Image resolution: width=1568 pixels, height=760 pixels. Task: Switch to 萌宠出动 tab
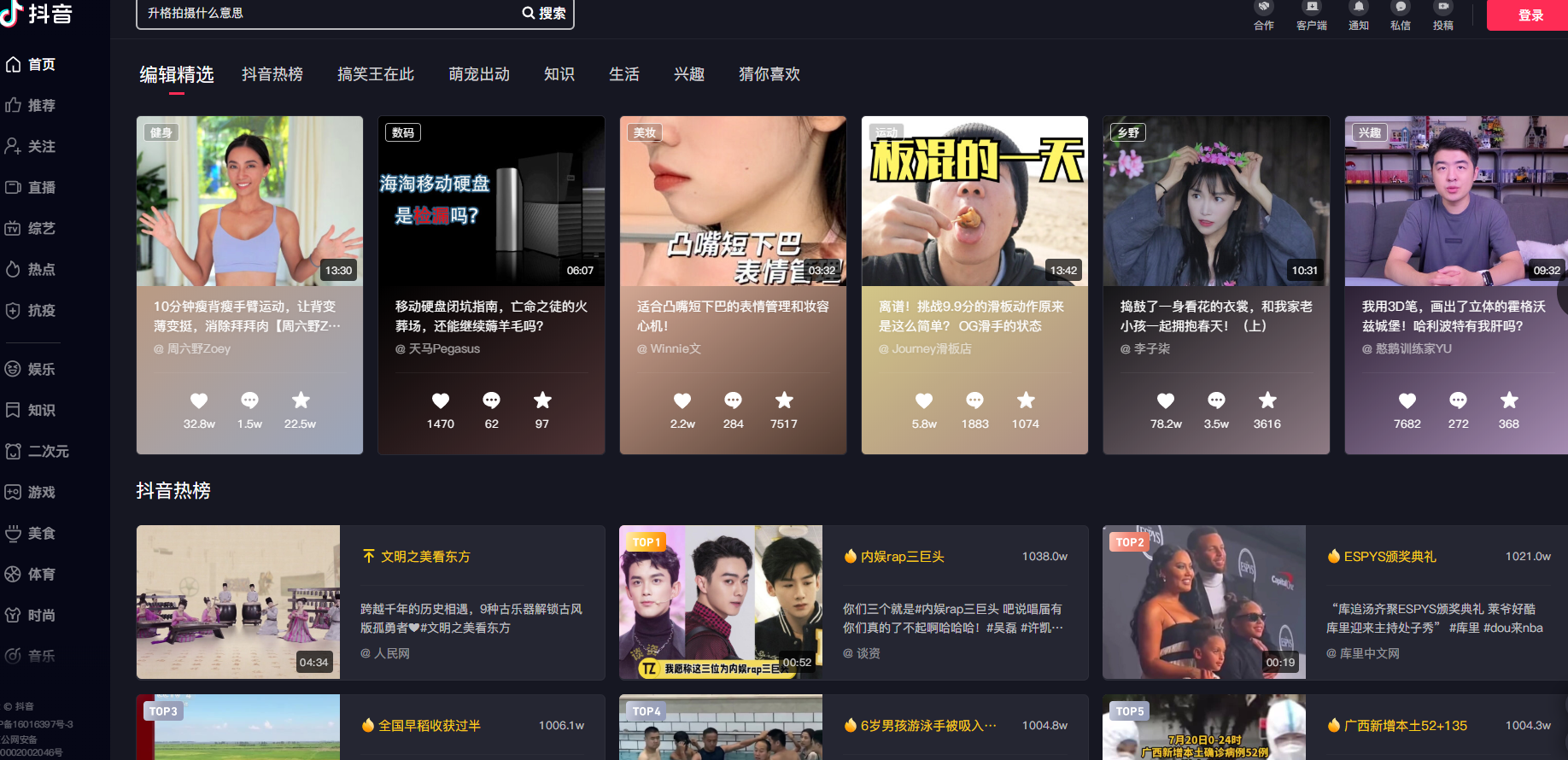[x=479, y=74]
